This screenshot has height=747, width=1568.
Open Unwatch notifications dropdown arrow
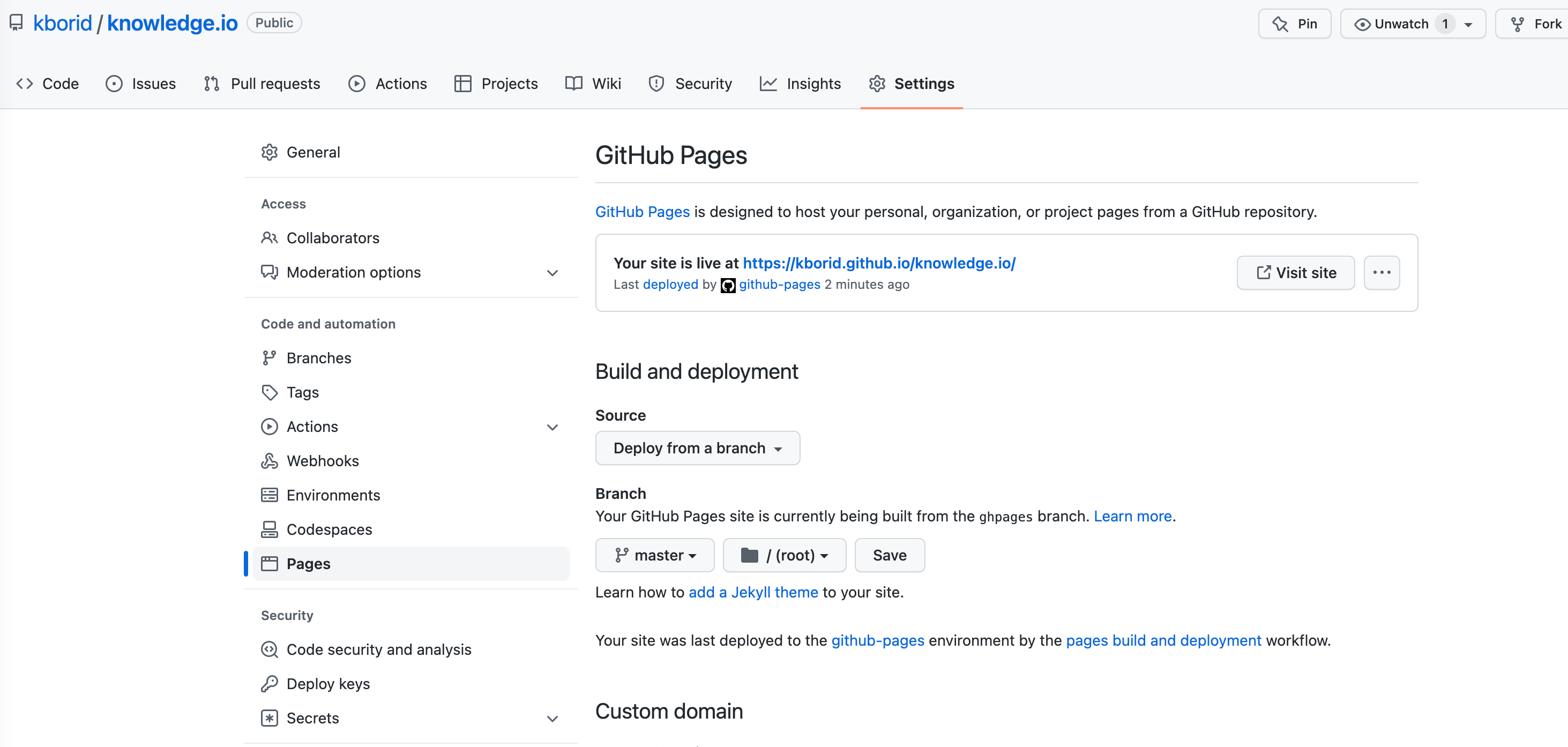click(x=1468, y=24)
